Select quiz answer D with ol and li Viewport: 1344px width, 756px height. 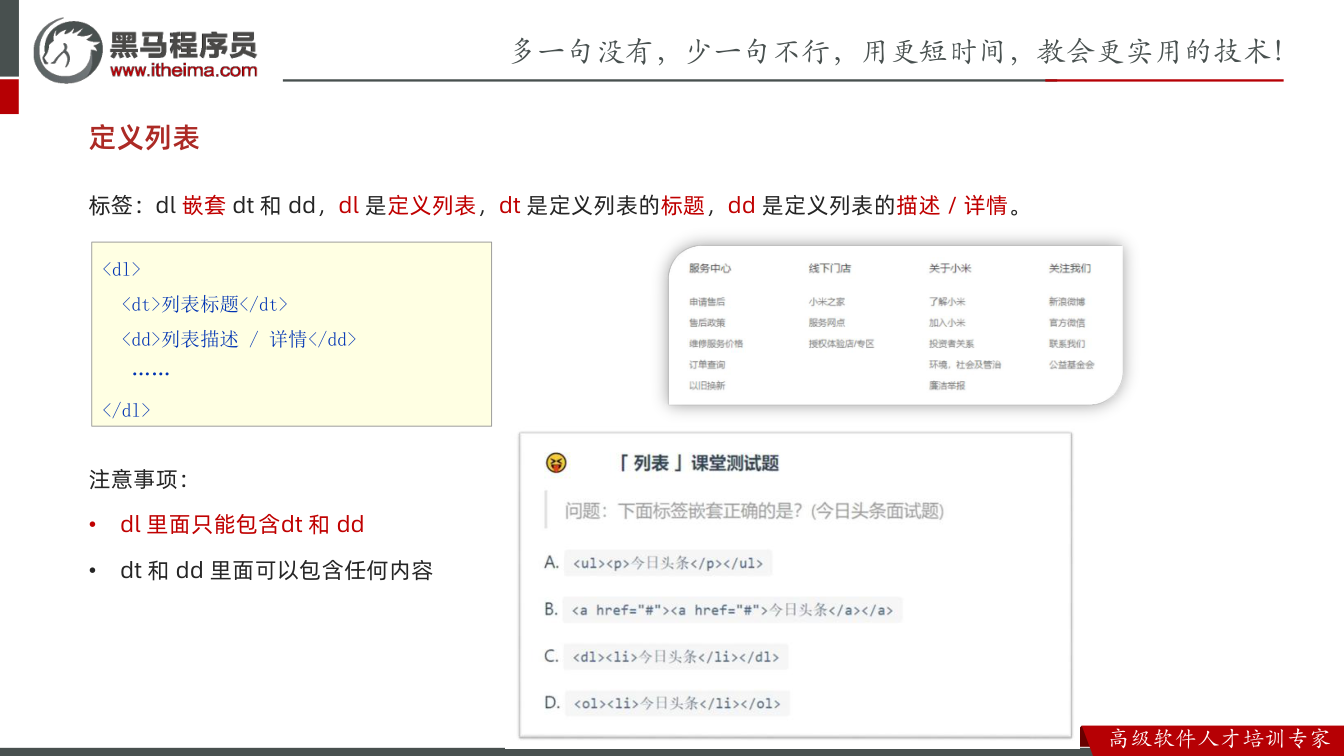point(676,703)
